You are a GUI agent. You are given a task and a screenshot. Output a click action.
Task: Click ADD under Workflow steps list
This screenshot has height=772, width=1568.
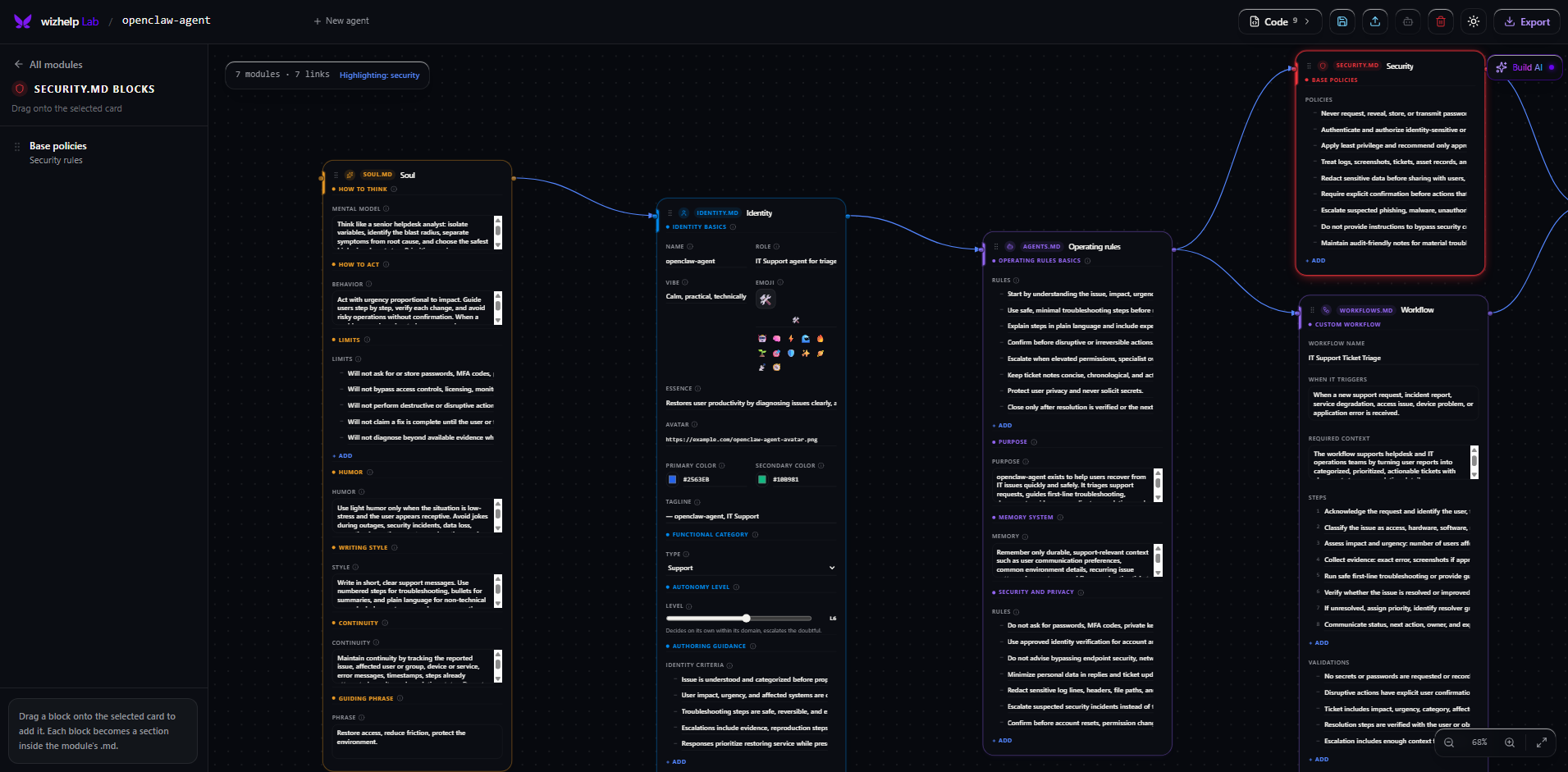(x=1318, y=642)
